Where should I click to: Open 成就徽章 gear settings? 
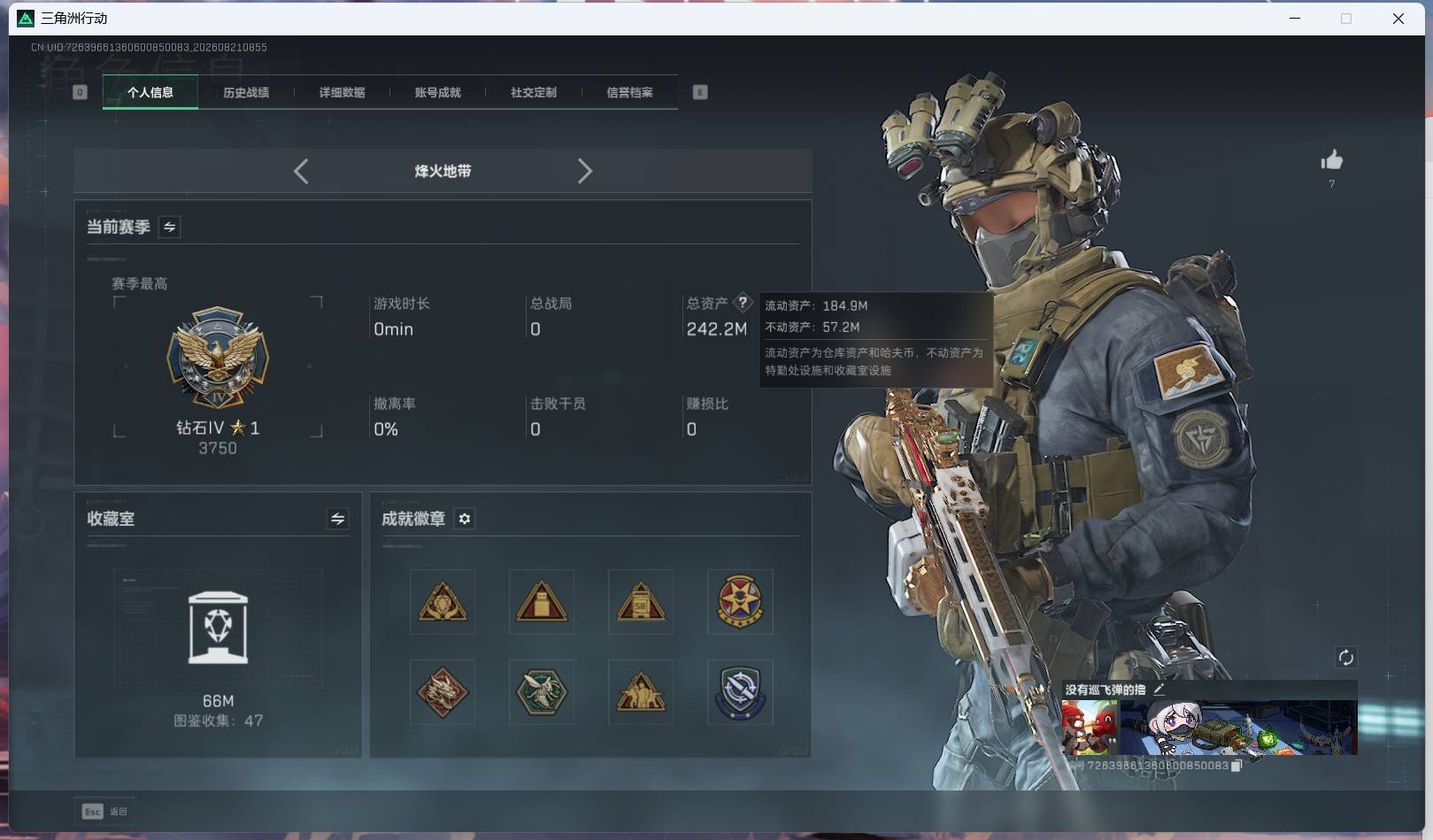(x=465, y=519)
